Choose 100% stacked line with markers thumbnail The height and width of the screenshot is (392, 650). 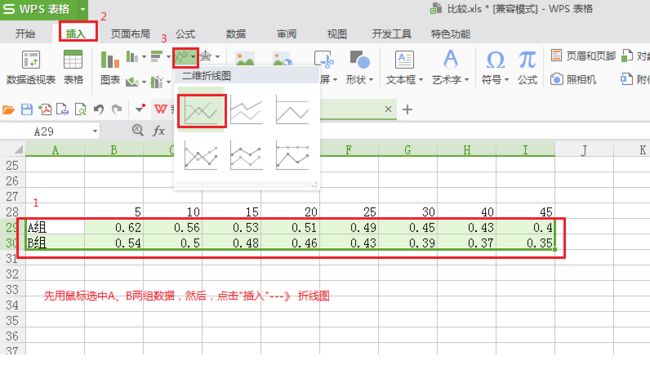pos(292,156)
